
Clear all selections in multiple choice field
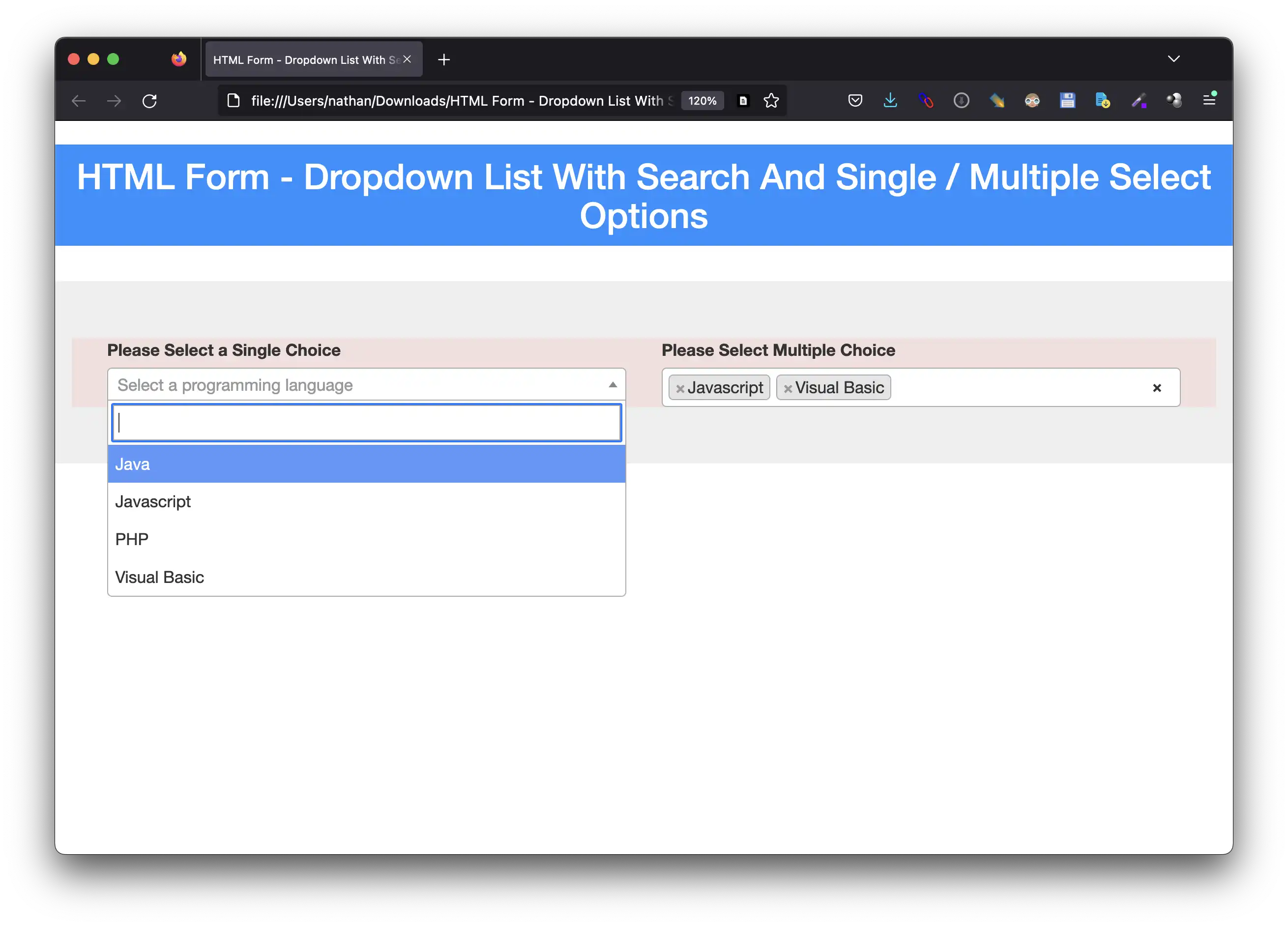[x=1158, y=387]
